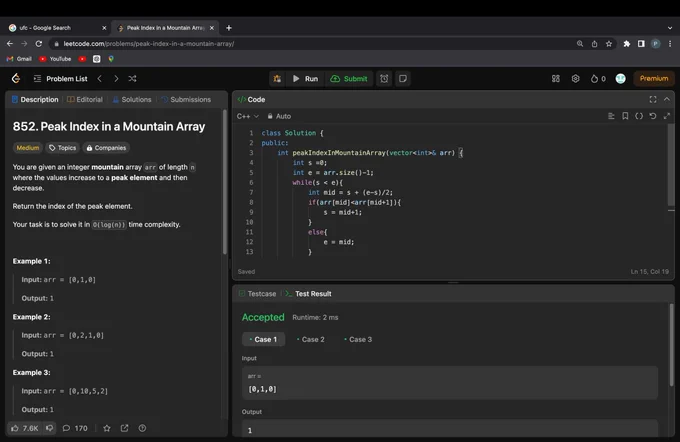Click the bookmark icon in code toolbar

[x=625, y=116]
